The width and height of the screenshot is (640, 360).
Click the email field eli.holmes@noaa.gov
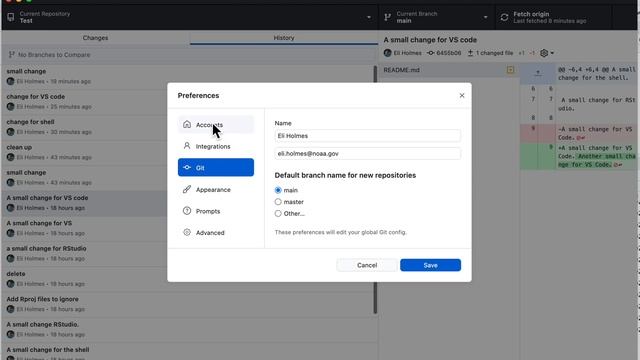point(367,153)
